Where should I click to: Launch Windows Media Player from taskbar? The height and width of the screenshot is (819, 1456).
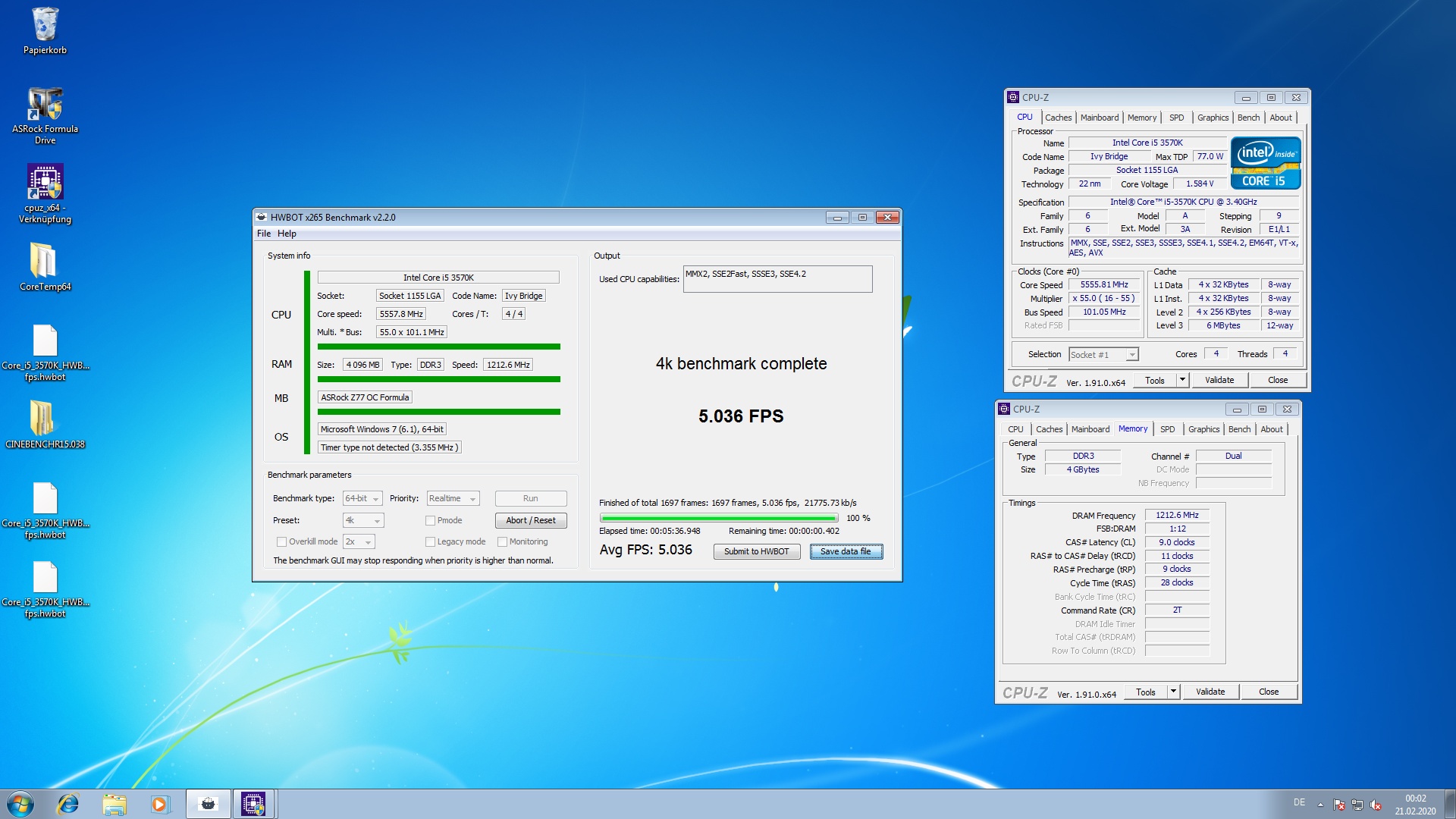pos(160,804)
